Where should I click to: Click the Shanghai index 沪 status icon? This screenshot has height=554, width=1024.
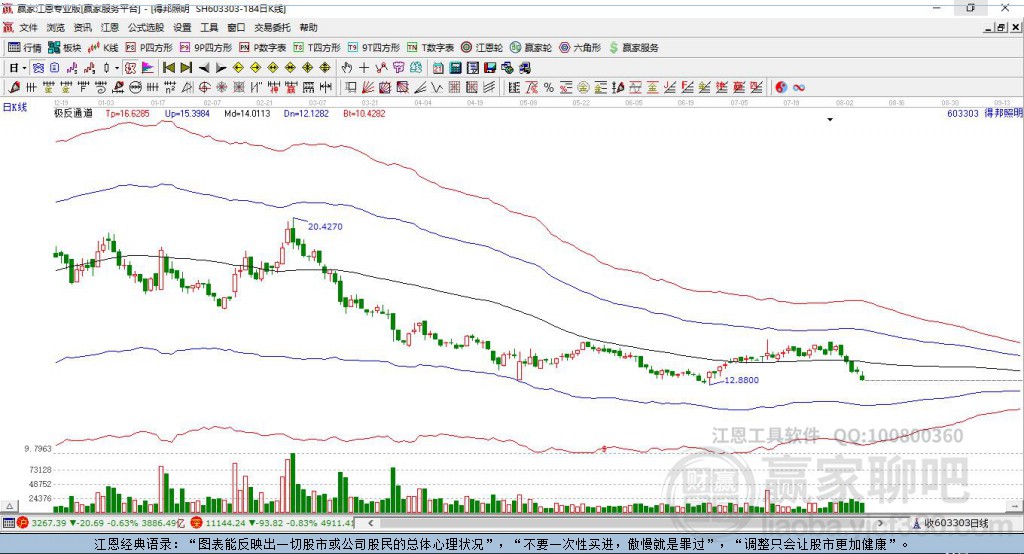click(23, 523)
